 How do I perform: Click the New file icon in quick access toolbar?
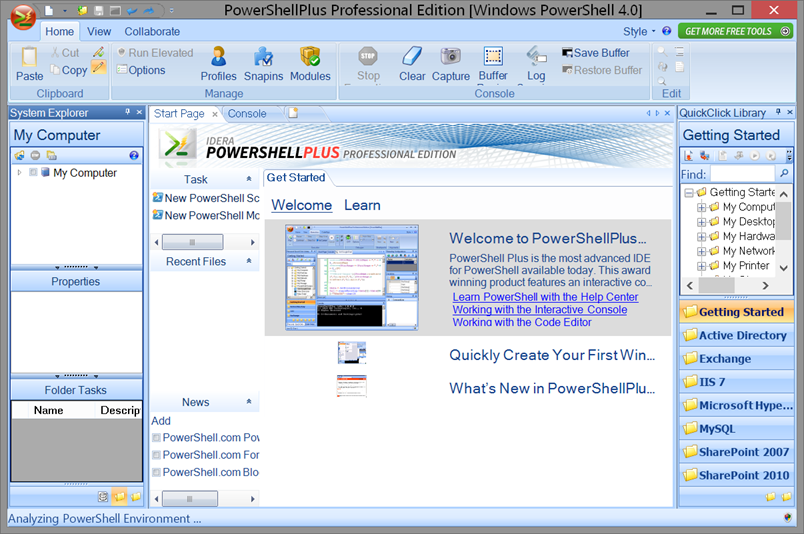[49, 10]
